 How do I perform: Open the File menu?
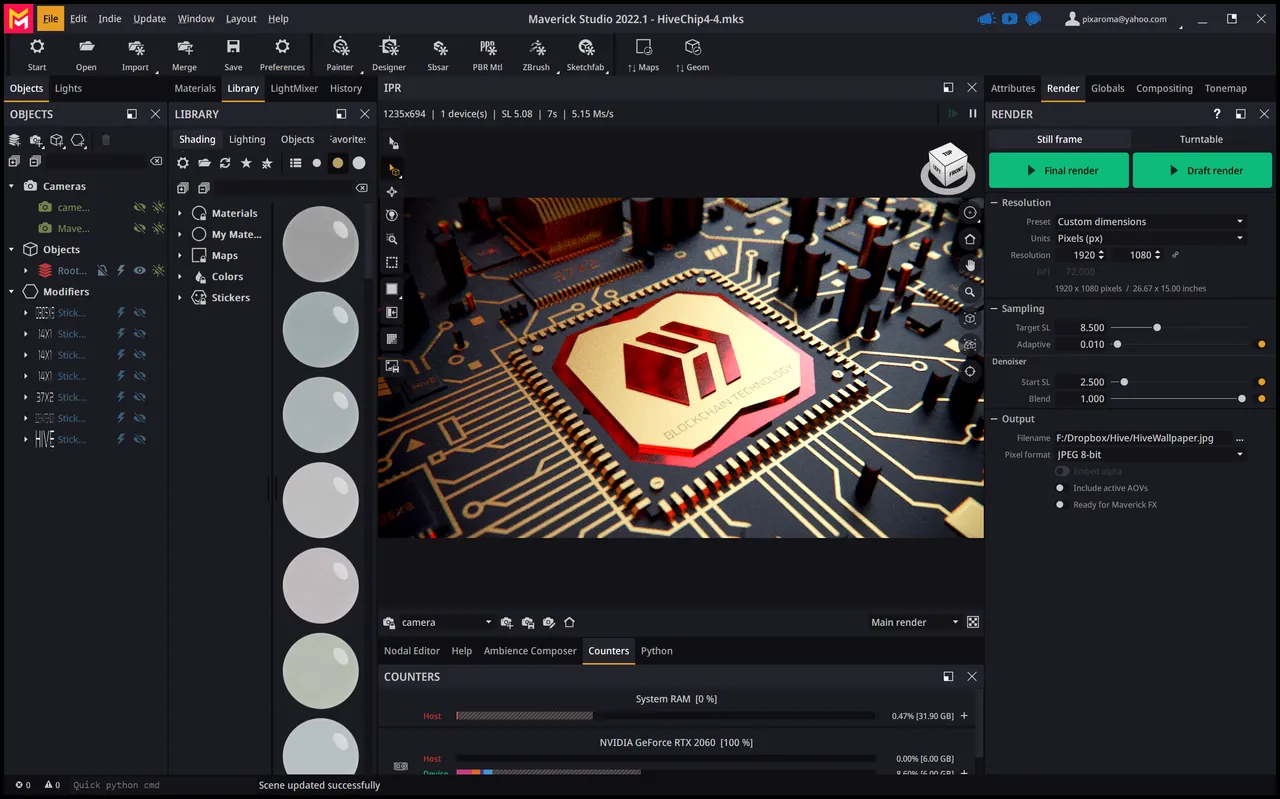pyautogui.click(x=50, y=18)
